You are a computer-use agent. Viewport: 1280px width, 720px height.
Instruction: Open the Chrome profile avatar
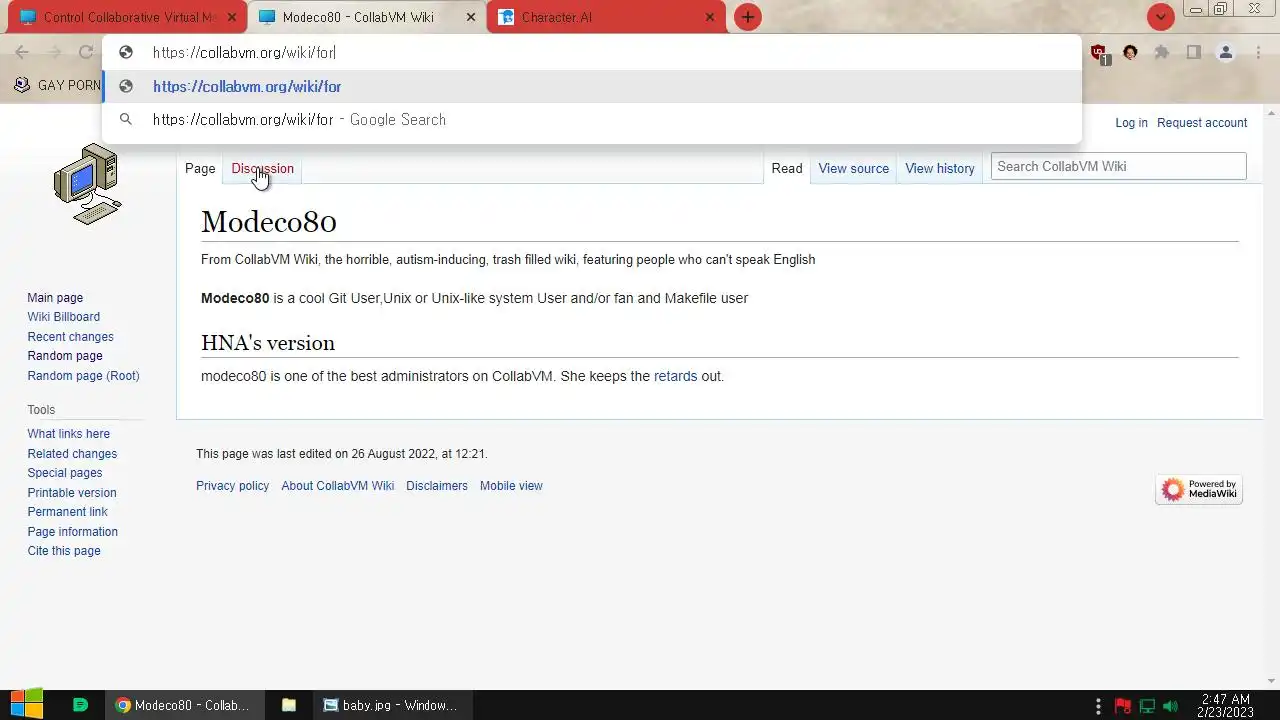(1225, 53)
